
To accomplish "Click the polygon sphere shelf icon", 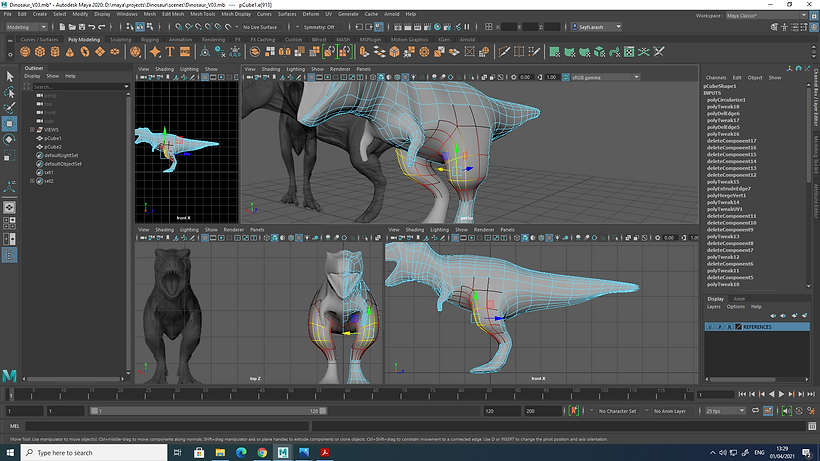I will pyautogui.click(x=25, y=52).
